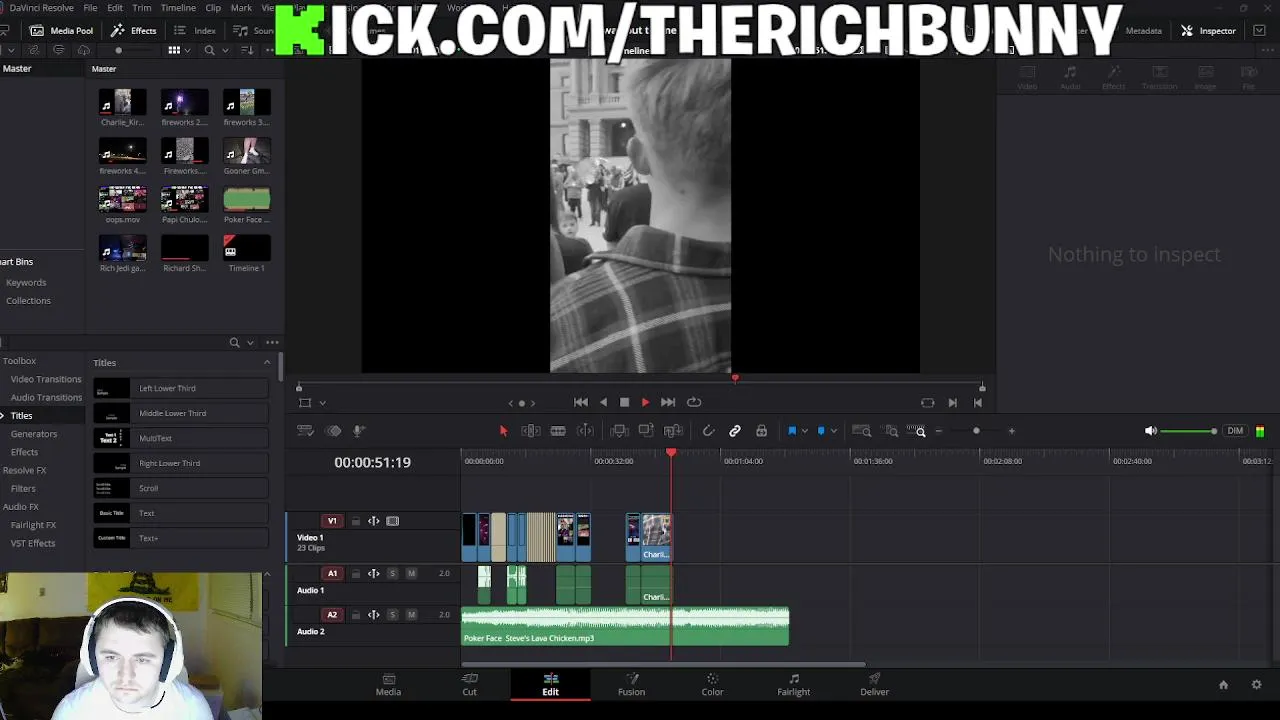1280x720 pixels.
Task: Disable Video 1 track visibility
Action: point(392,521)
